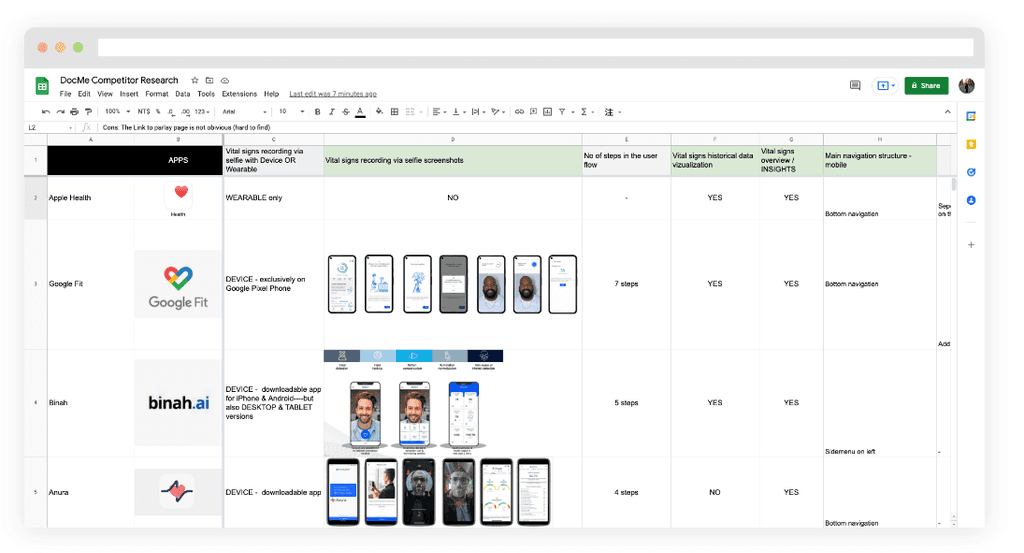Open Calendar in the side panel
1024x553 pixels.
971,116
